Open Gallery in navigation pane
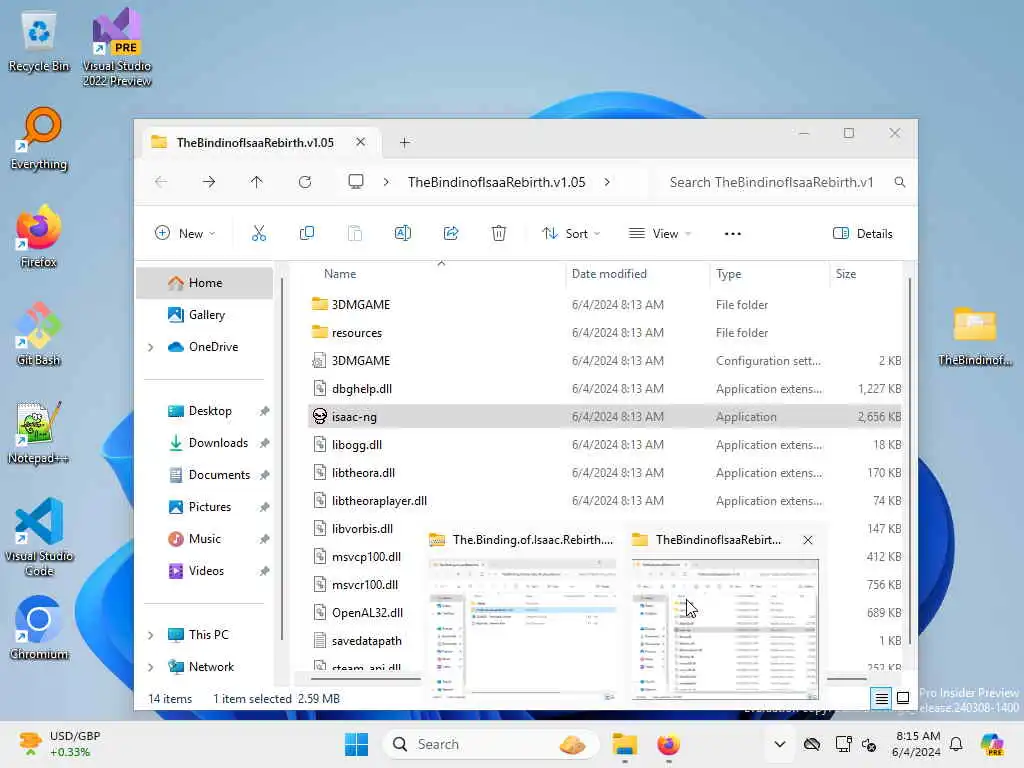Screen dimensions: 1024x768 (204, 315)
